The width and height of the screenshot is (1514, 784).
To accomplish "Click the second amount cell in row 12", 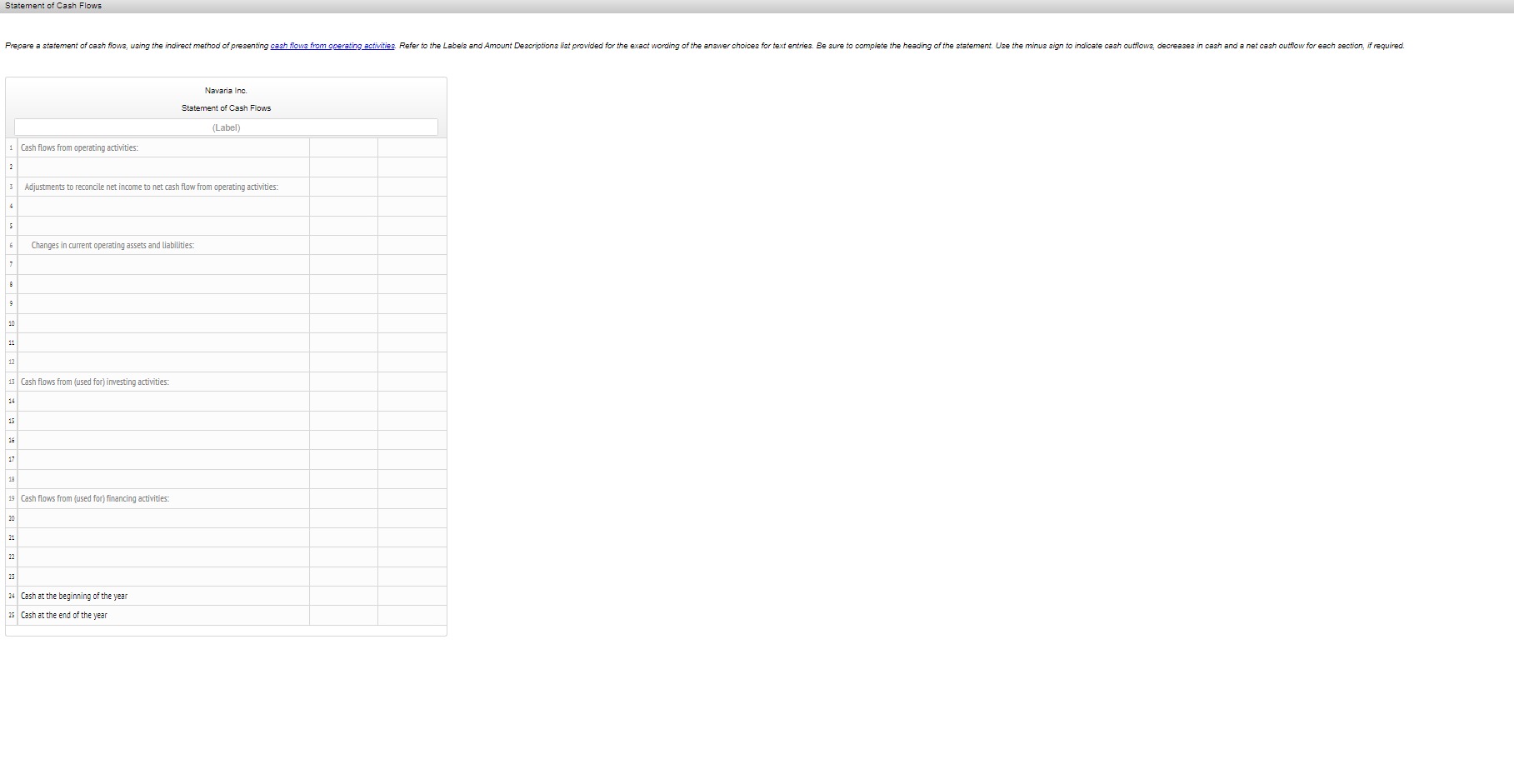I will point(412,362).
